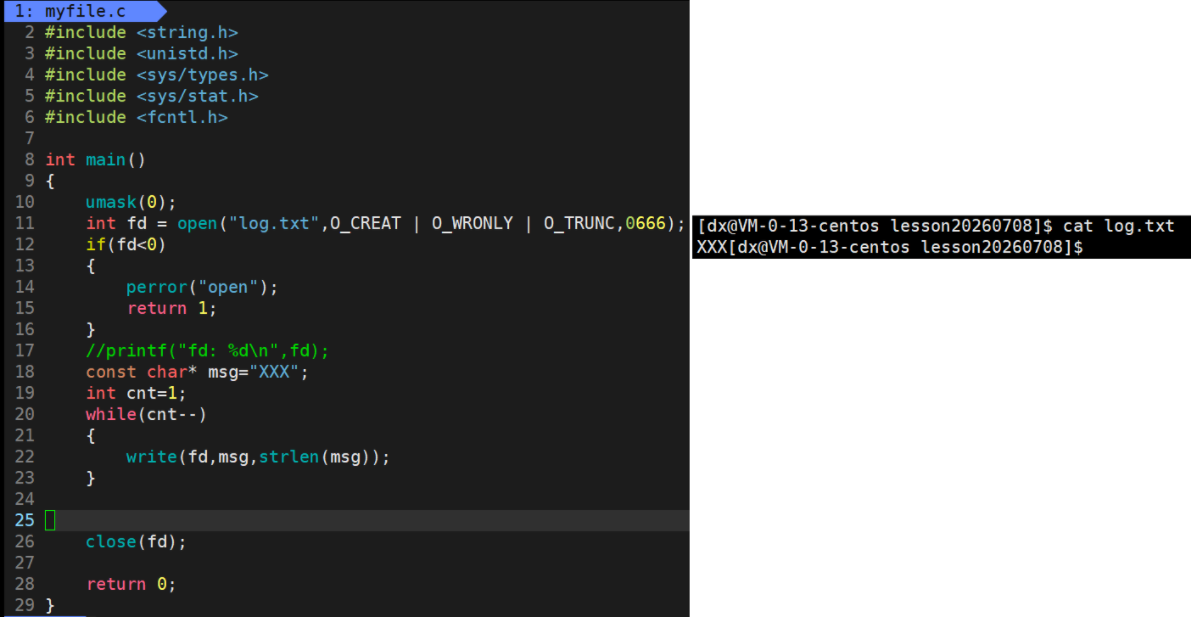Select the myfile.c buffer tab
Screen dimensions: 1191x617
point(84,11)
